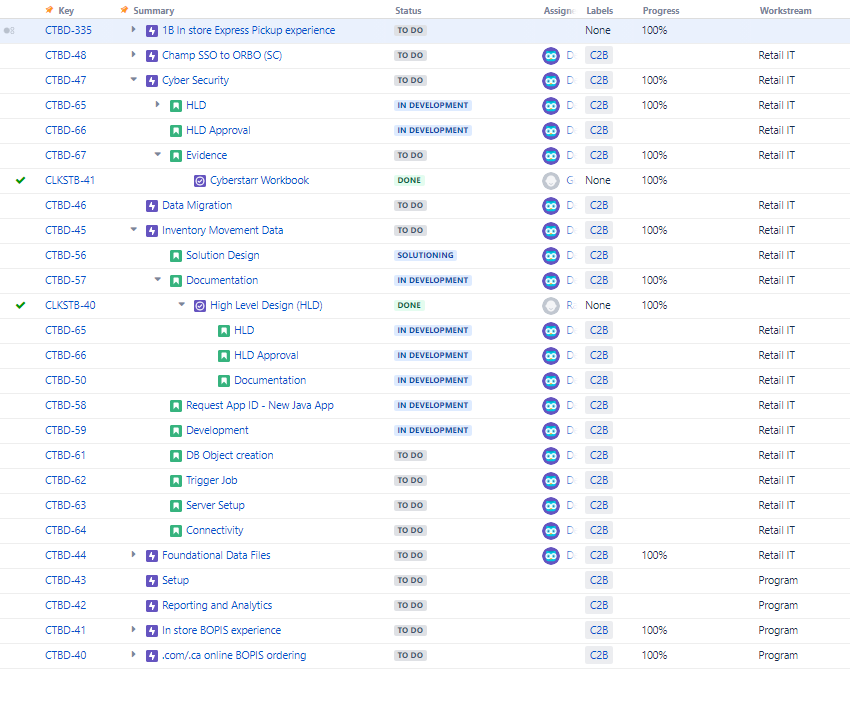Click IN DEVELOPMENT status on HLD Approval CTBD-66 under Cyber Security

(433, 131)
